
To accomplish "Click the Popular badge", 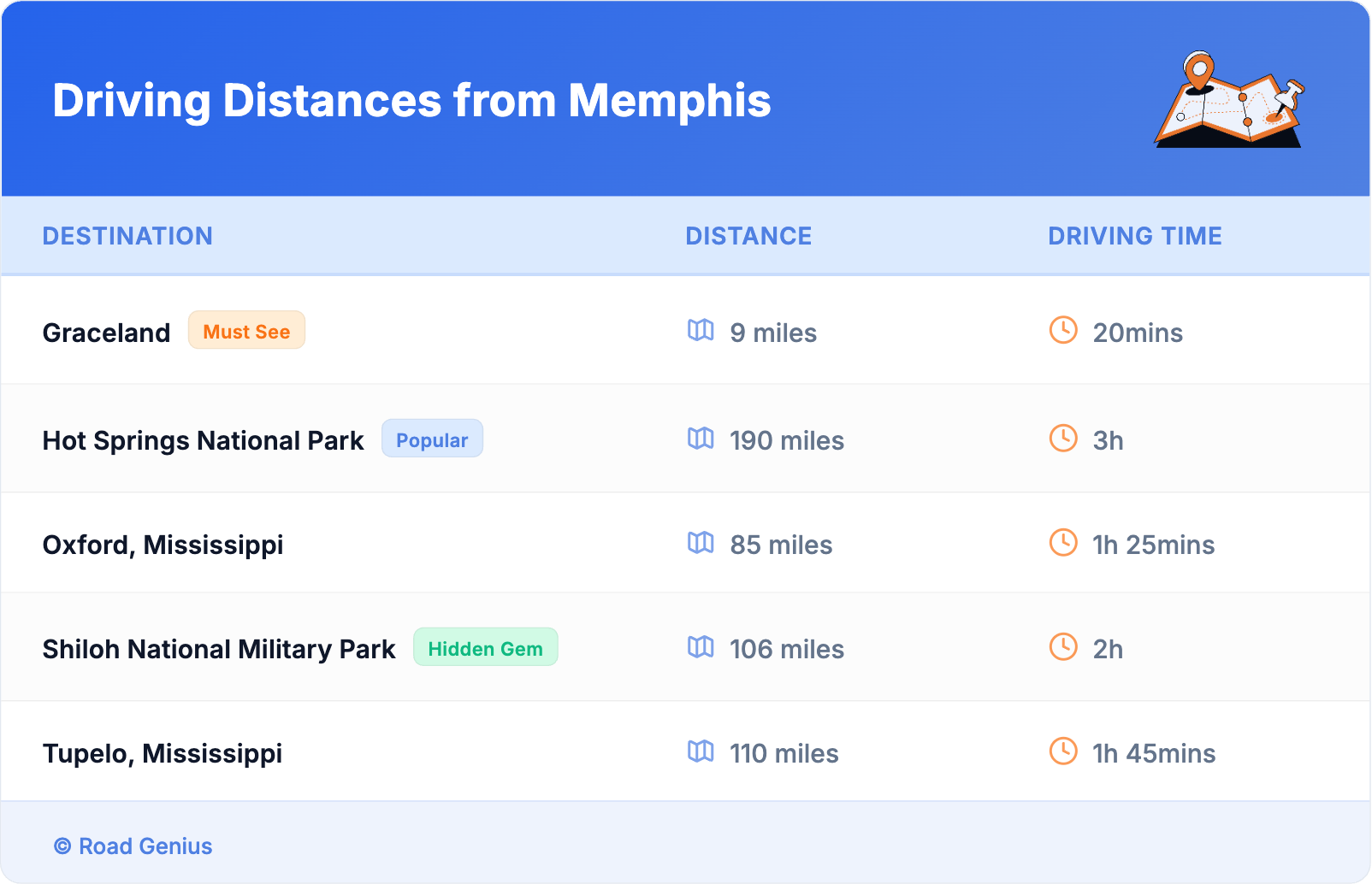I will [432, 439].
